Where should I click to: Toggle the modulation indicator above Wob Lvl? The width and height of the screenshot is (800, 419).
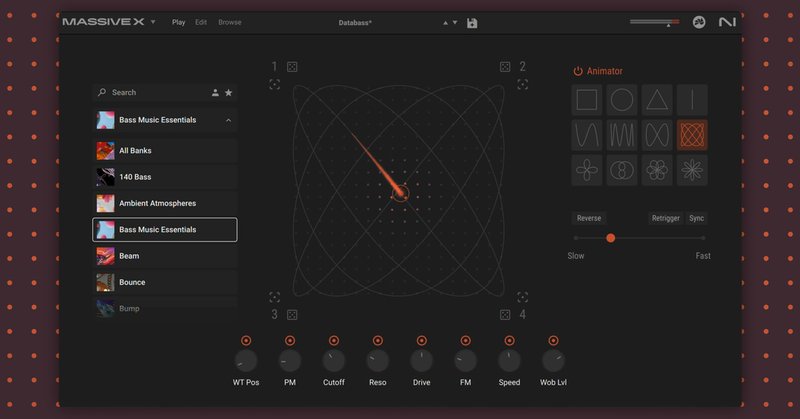[x=553, y=340]
